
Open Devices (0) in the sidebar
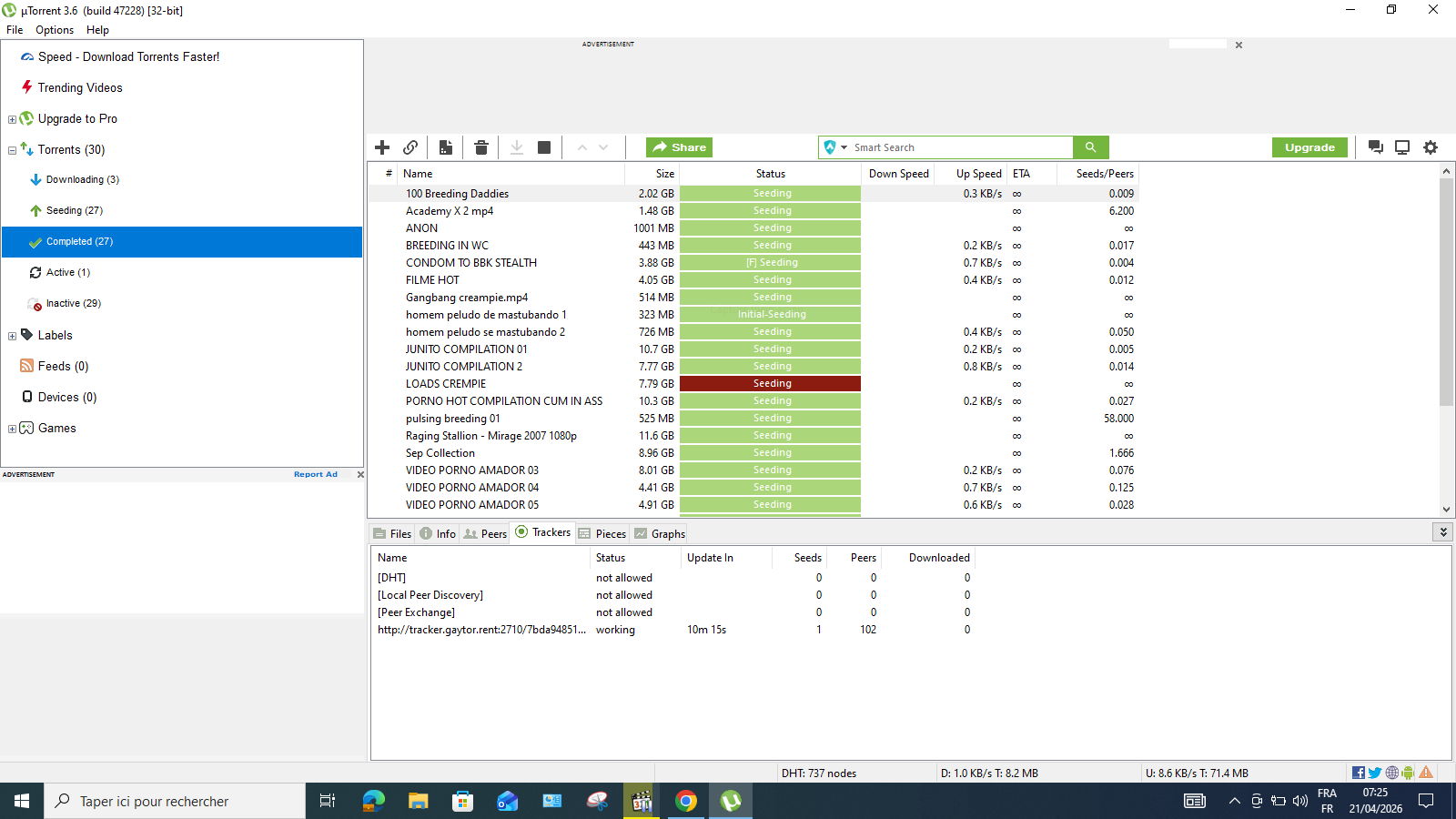[x=67, y=397]
